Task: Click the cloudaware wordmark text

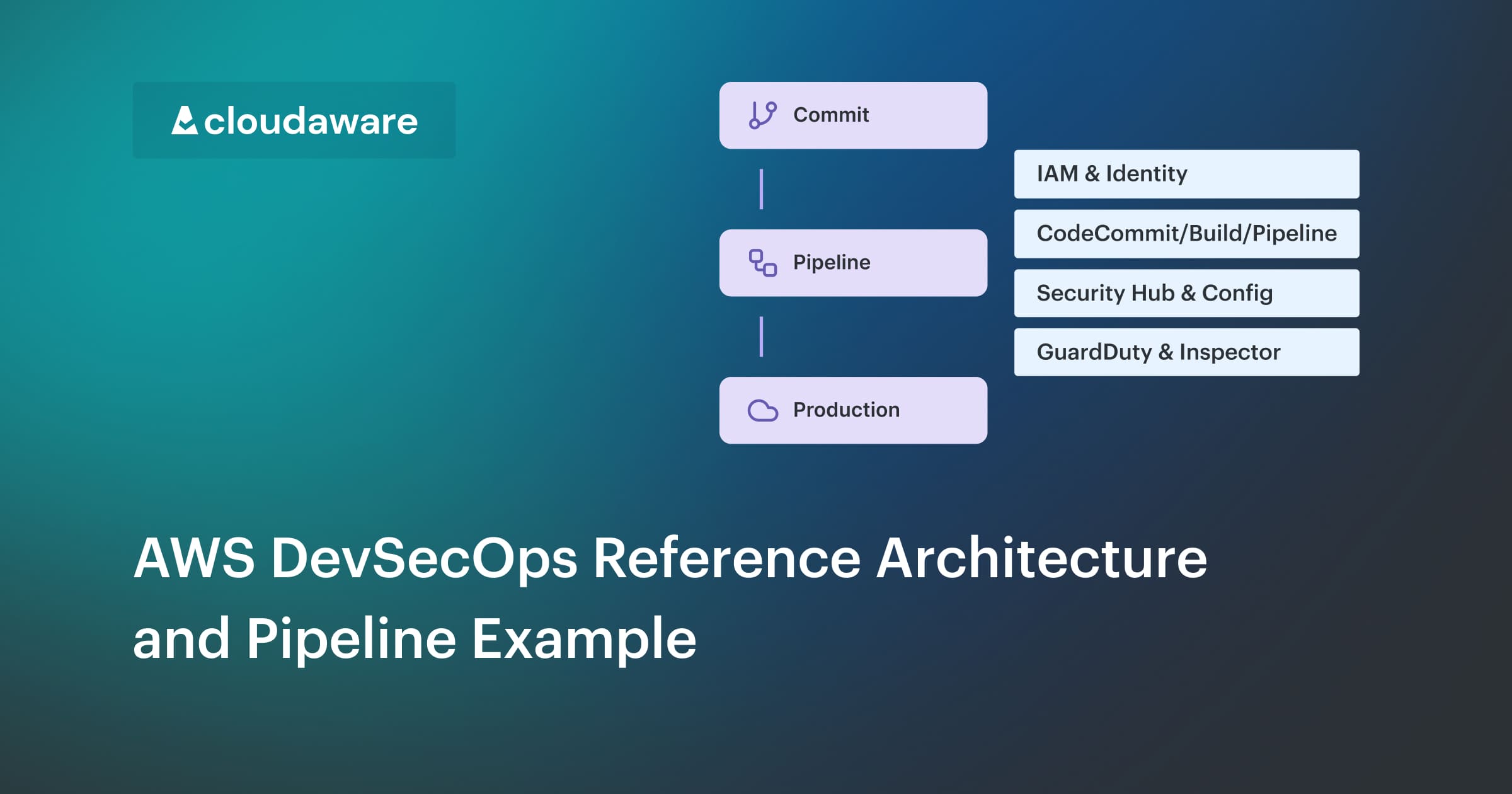Action: (x=311, y=120)
